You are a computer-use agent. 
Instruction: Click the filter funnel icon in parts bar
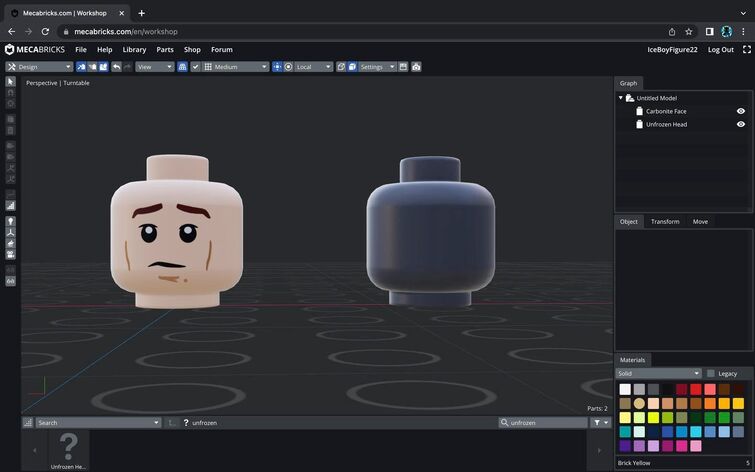(x=597, y=422)
